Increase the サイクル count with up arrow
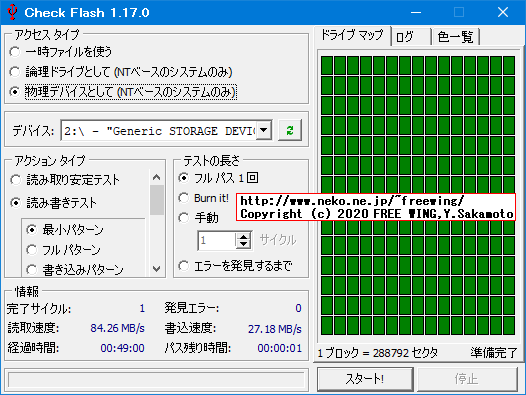 point(243,236)
